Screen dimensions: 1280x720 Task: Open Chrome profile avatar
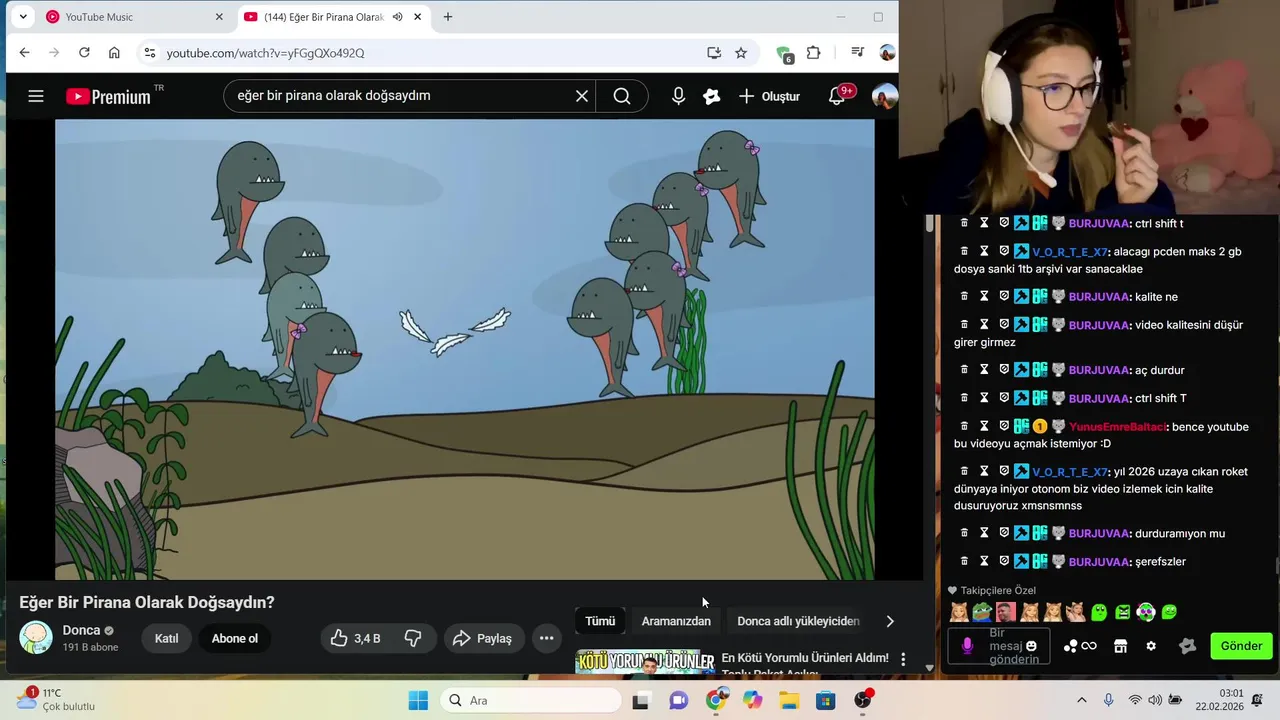pyautogui.click(x=887, y=53)
